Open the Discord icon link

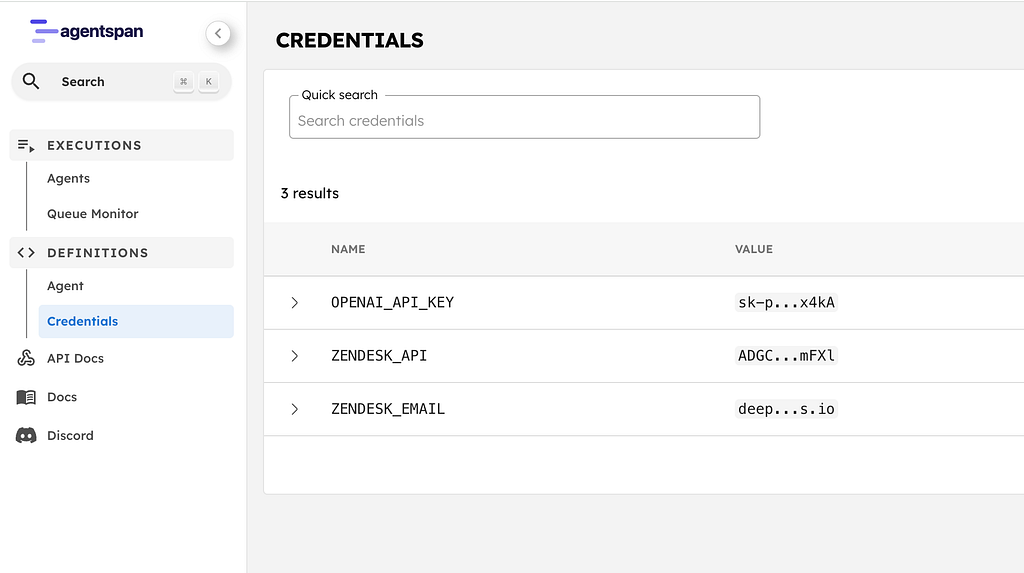[x=26, y=436]
